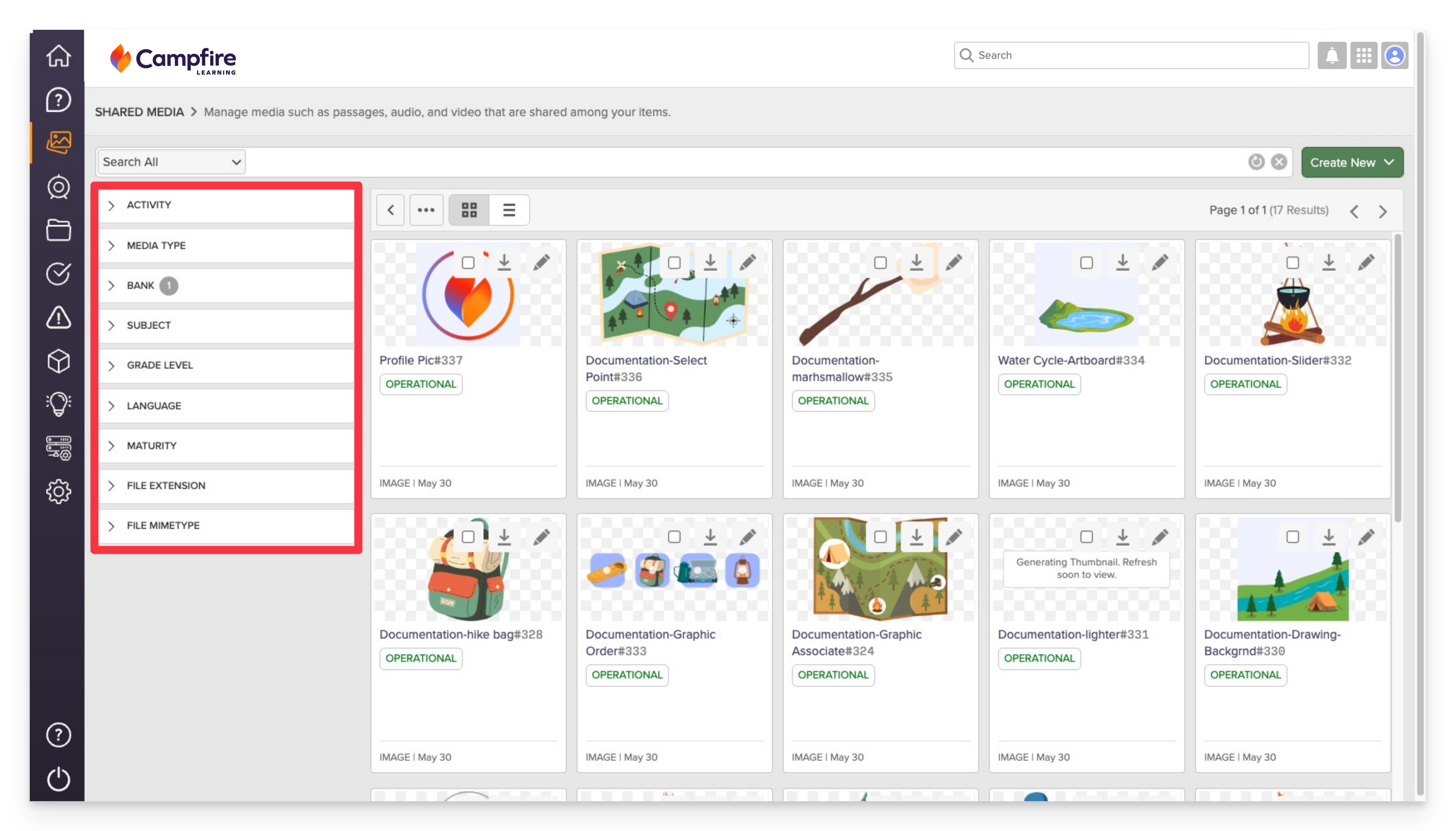This screenshot has width=1456, height=831.
Task: Open the checkmark circle icon in sidebar
Action: pyautogui.click(x=58, y=273)
